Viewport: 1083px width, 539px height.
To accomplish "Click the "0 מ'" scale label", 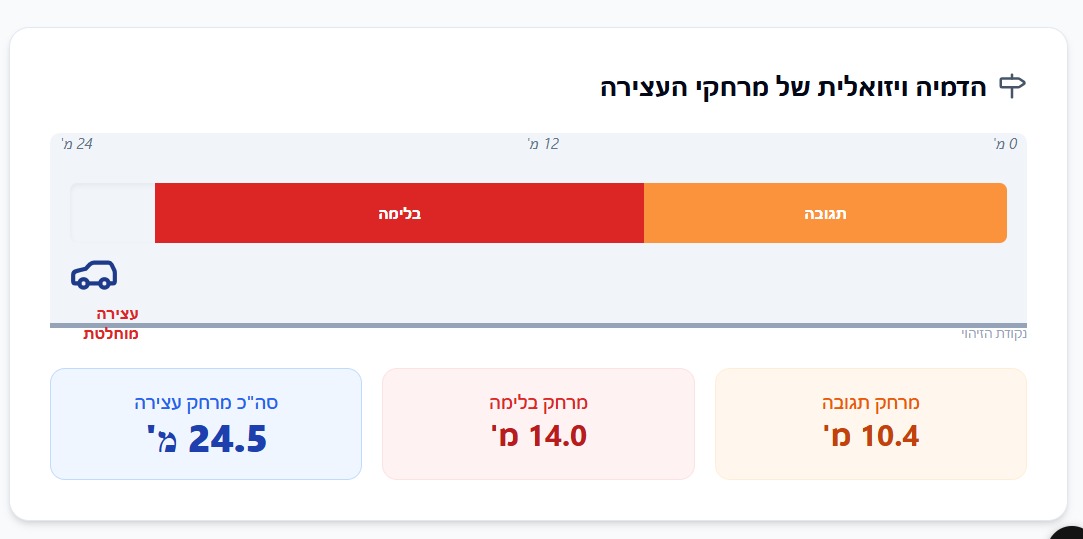I will (1005, 144).
